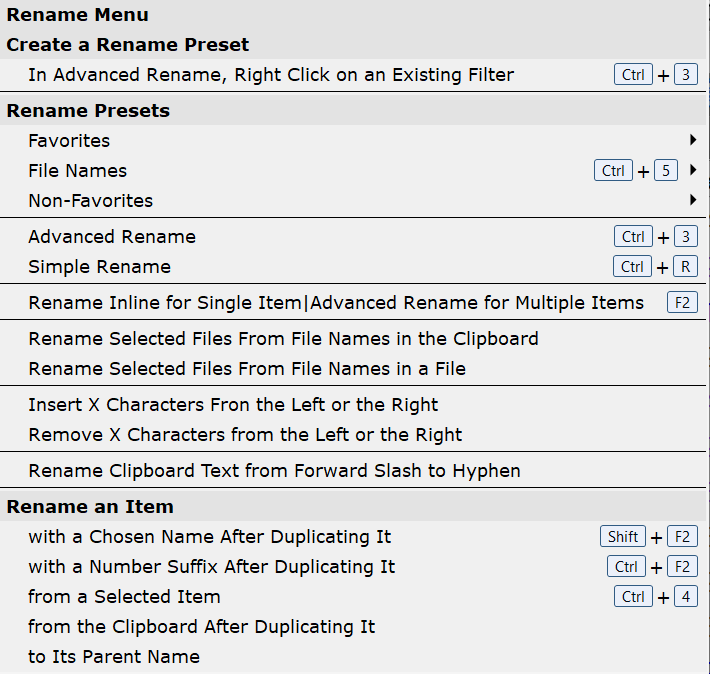The height and width of the screenshot is (674, 710).
Task: Choose with a Number Suffix After Duplicating It
Action: click(x=211, y=567)
